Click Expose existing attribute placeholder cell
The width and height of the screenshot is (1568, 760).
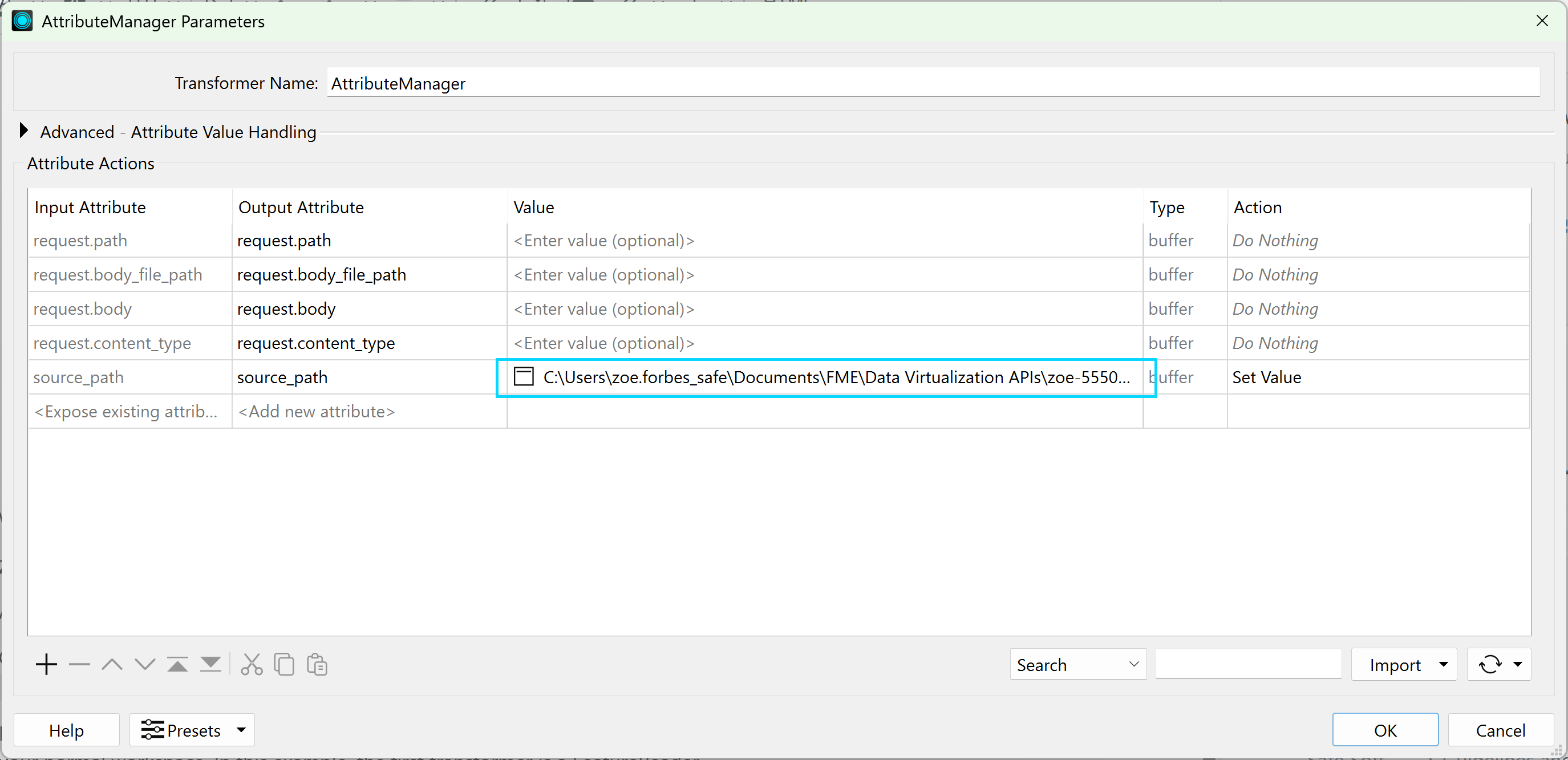(x=129, y=411)
